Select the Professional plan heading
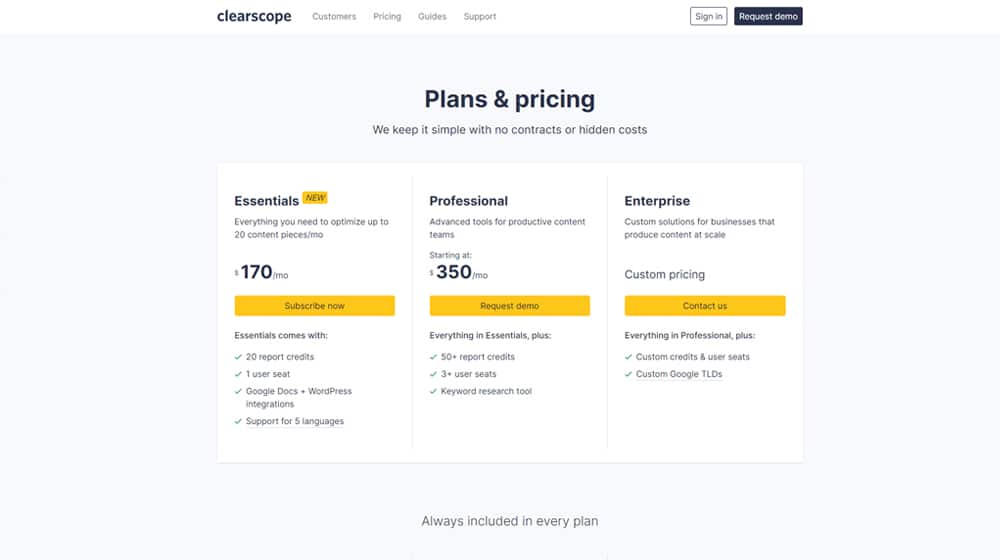Viewport: 1000px width, 560px height. click(x=469, y=201)
